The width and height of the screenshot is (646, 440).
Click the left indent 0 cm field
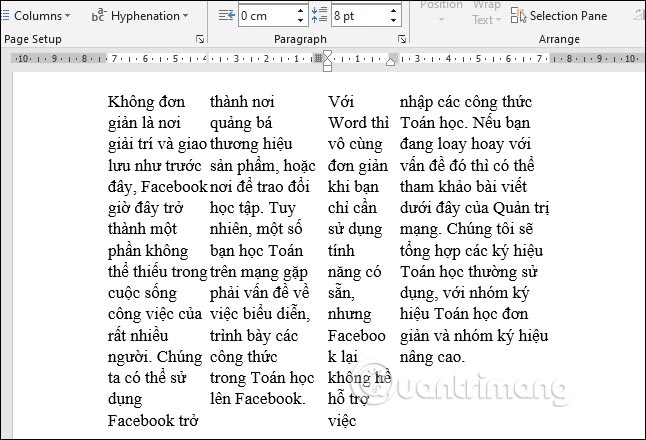click(x=267, y=16)
